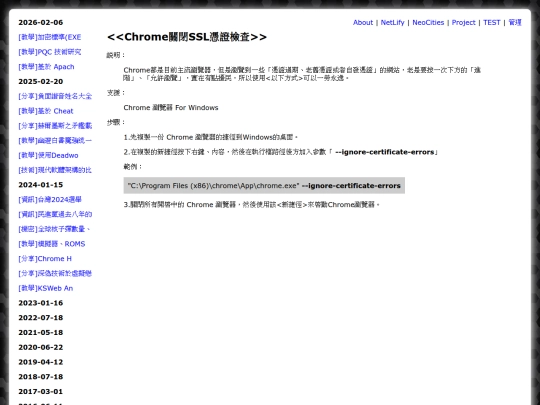Collapse the 2024-01-15 date group
The image size is (540, 405).
point(41,185)
